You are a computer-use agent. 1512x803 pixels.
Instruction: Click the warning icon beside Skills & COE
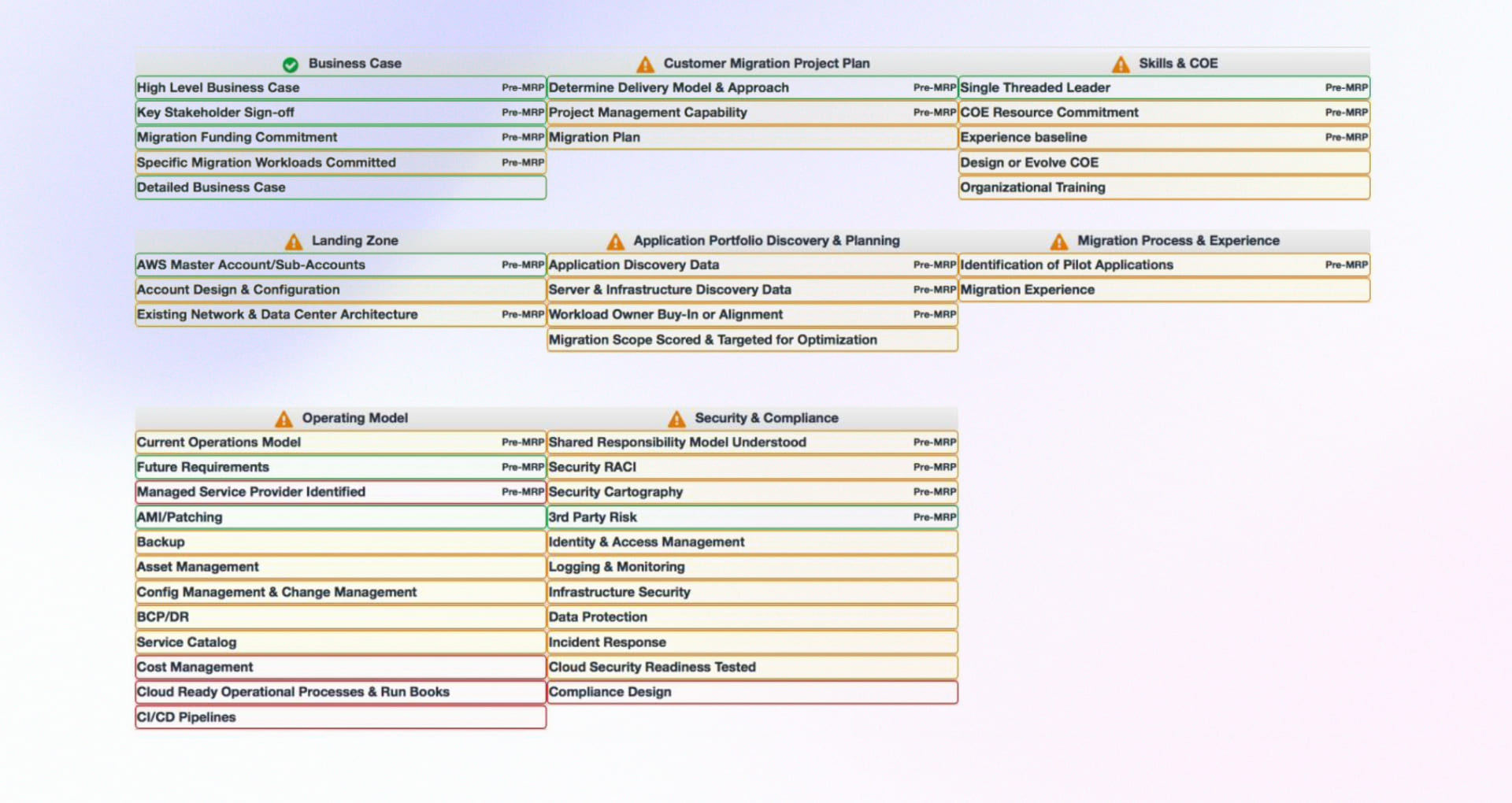click(x=1121, y=64)
